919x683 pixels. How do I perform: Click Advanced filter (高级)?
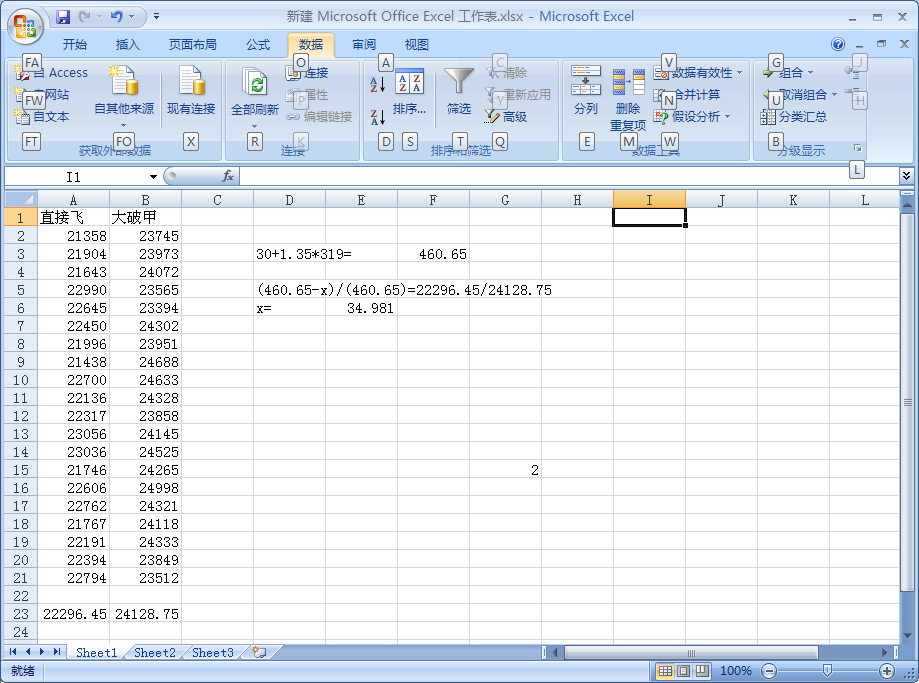pyautogui.click(x=506, y=117)
